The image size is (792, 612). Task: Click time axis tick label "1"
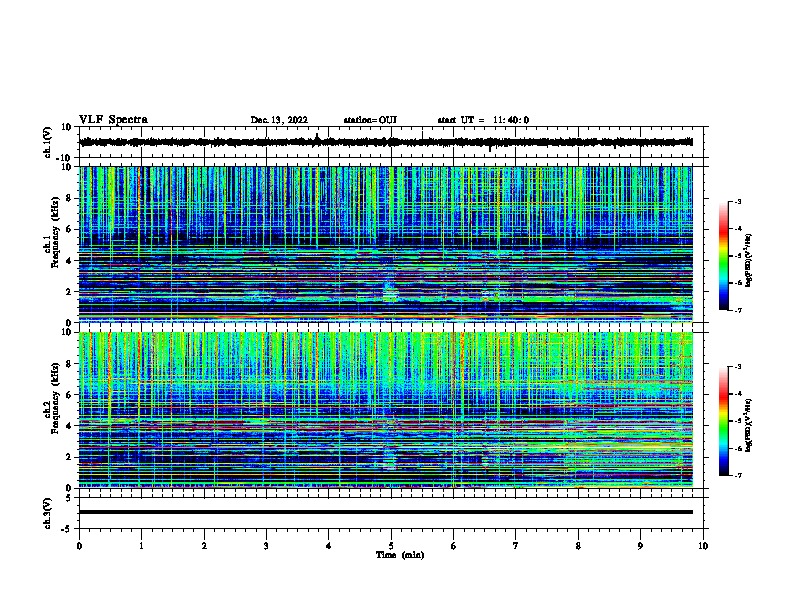coord(141,546)
